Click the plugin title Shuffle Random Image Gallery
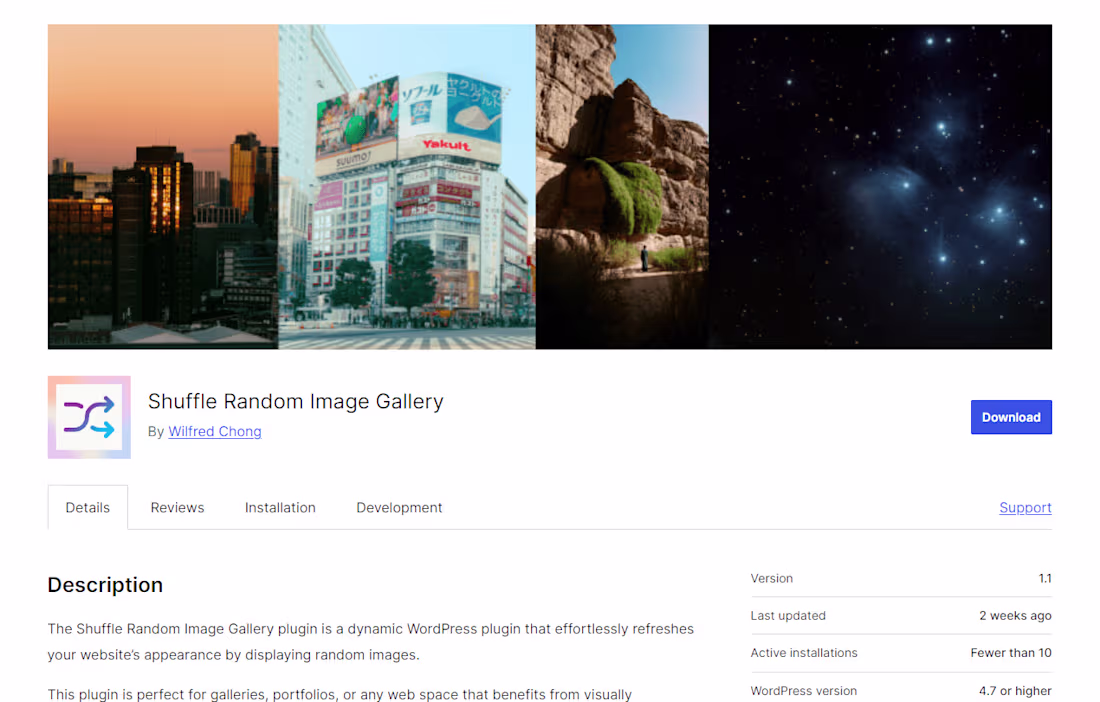 click(x=295, y=401)
